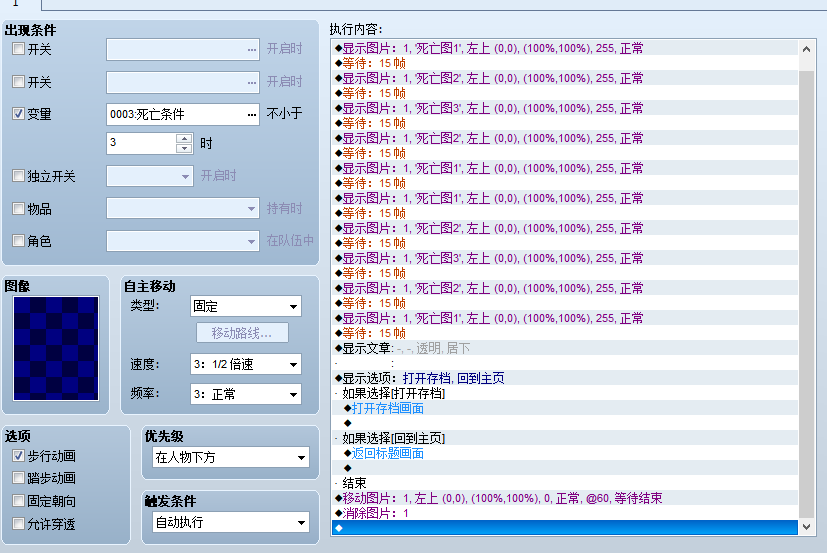Select the first 等待: 15 帧 command
The height and width of the screenshot is (553, 827).
coord(564,63)
